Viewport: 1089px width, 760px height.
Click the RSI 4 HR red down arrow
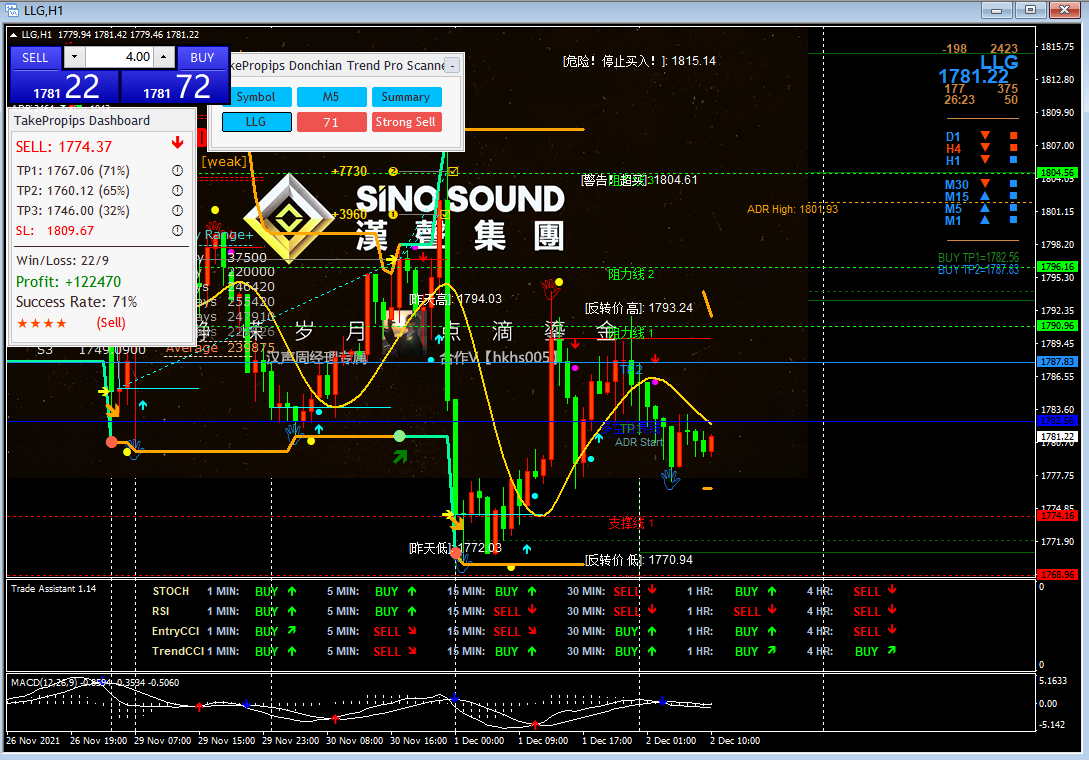[892, 611]
